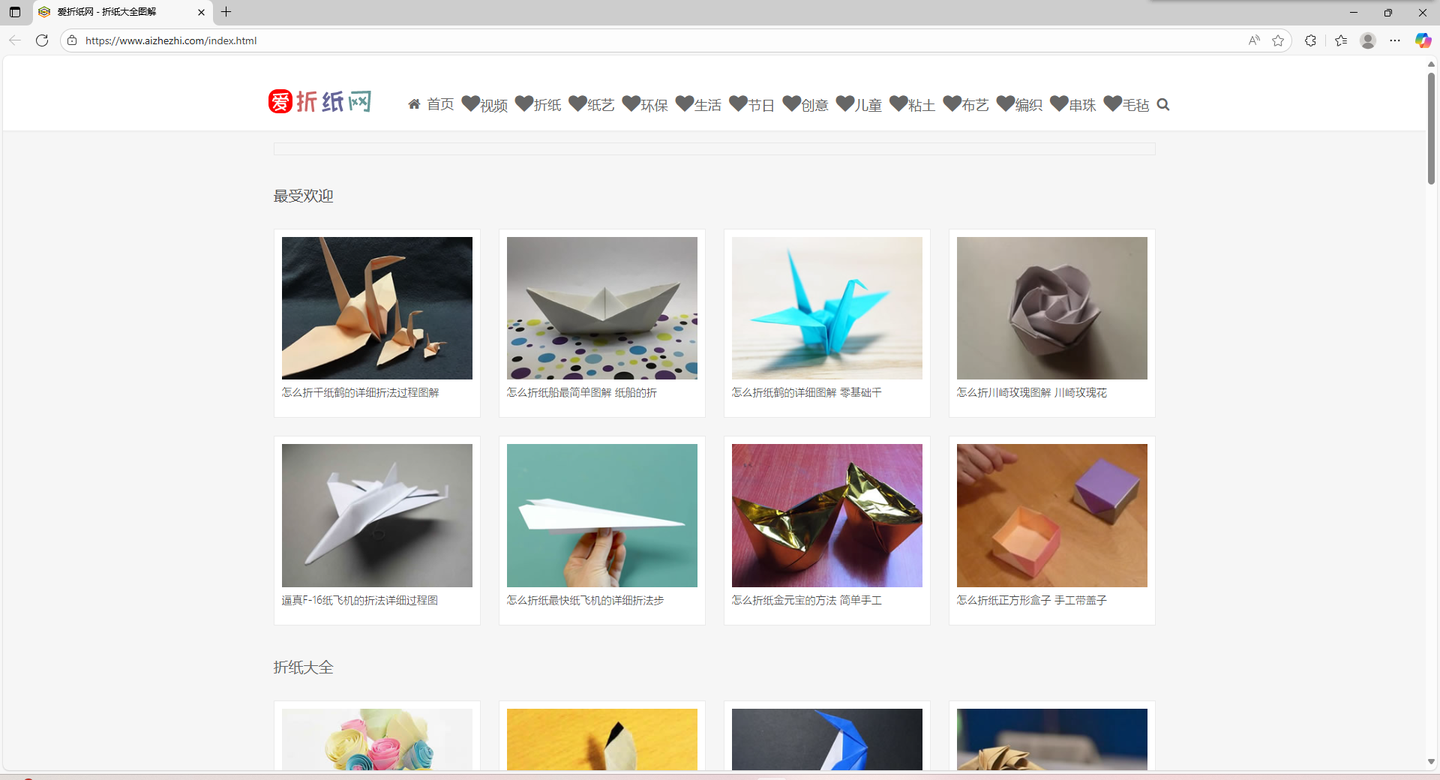Click the link 怎么折纸金元宝的方法 简单手工
1440x780 pixels.
807,600
